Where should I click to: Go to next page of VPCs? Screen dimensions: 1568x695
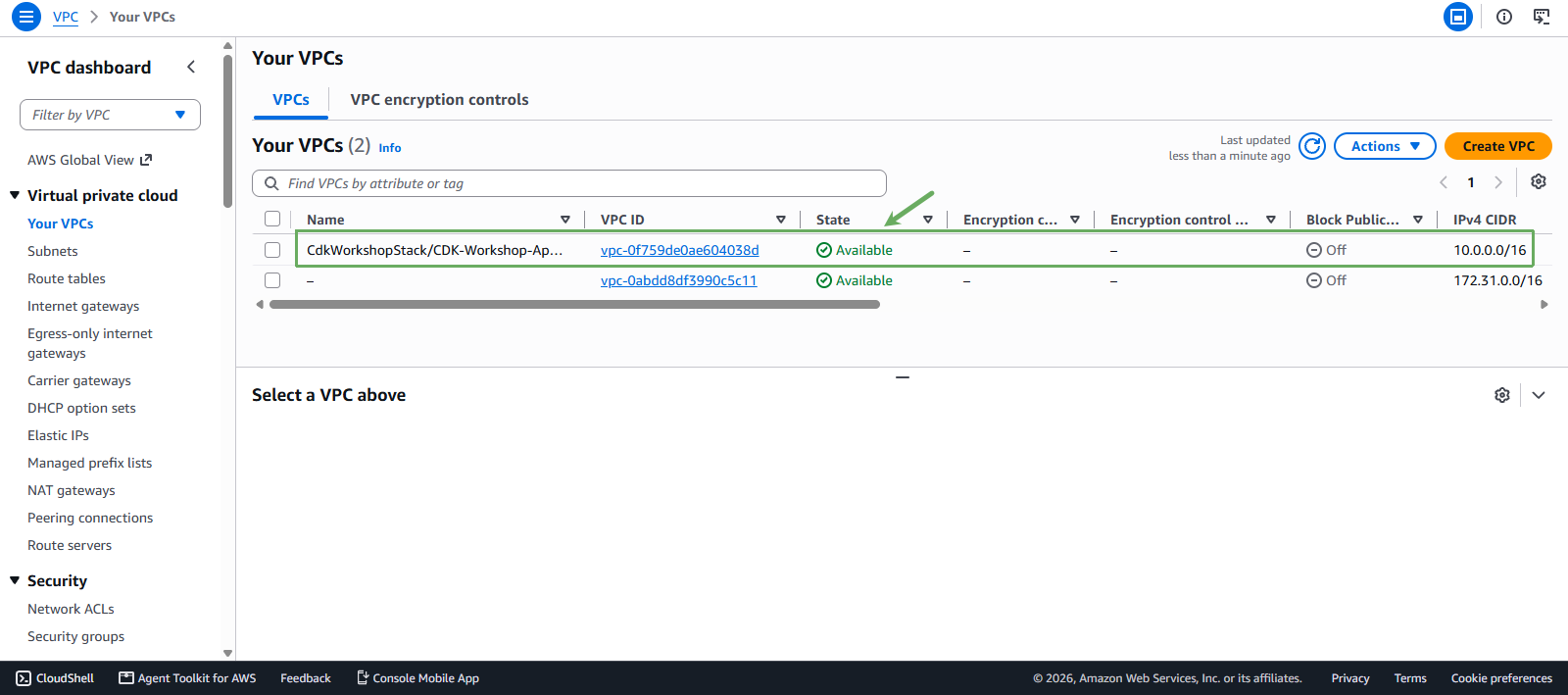[x=1497, y=182]
